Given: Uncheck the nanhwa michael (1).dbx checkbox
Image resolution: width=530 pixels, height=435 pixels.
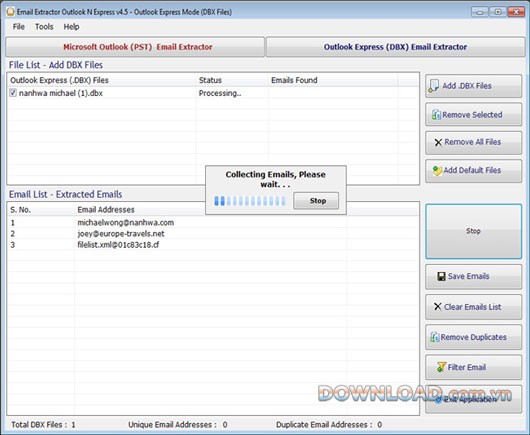Looking at the screenshot, I should (13, 93).
